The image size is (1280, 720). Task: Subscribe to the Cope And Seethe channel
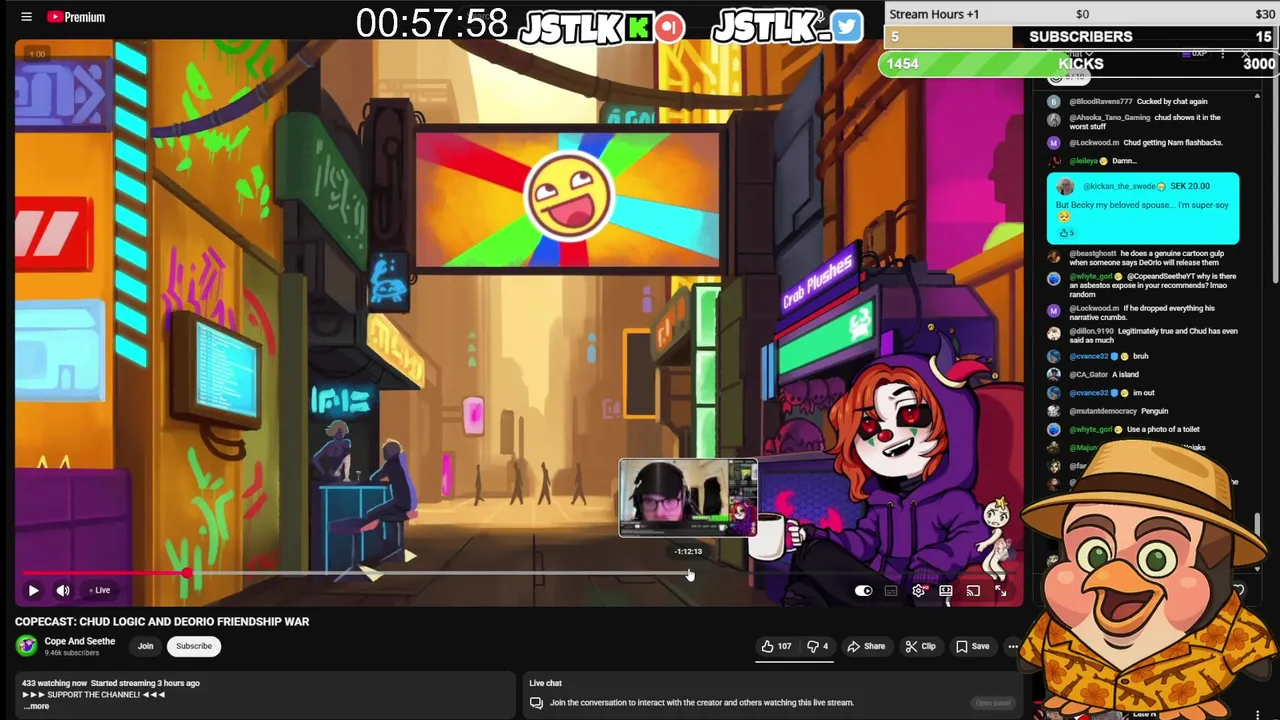click(x=194, y=646)
